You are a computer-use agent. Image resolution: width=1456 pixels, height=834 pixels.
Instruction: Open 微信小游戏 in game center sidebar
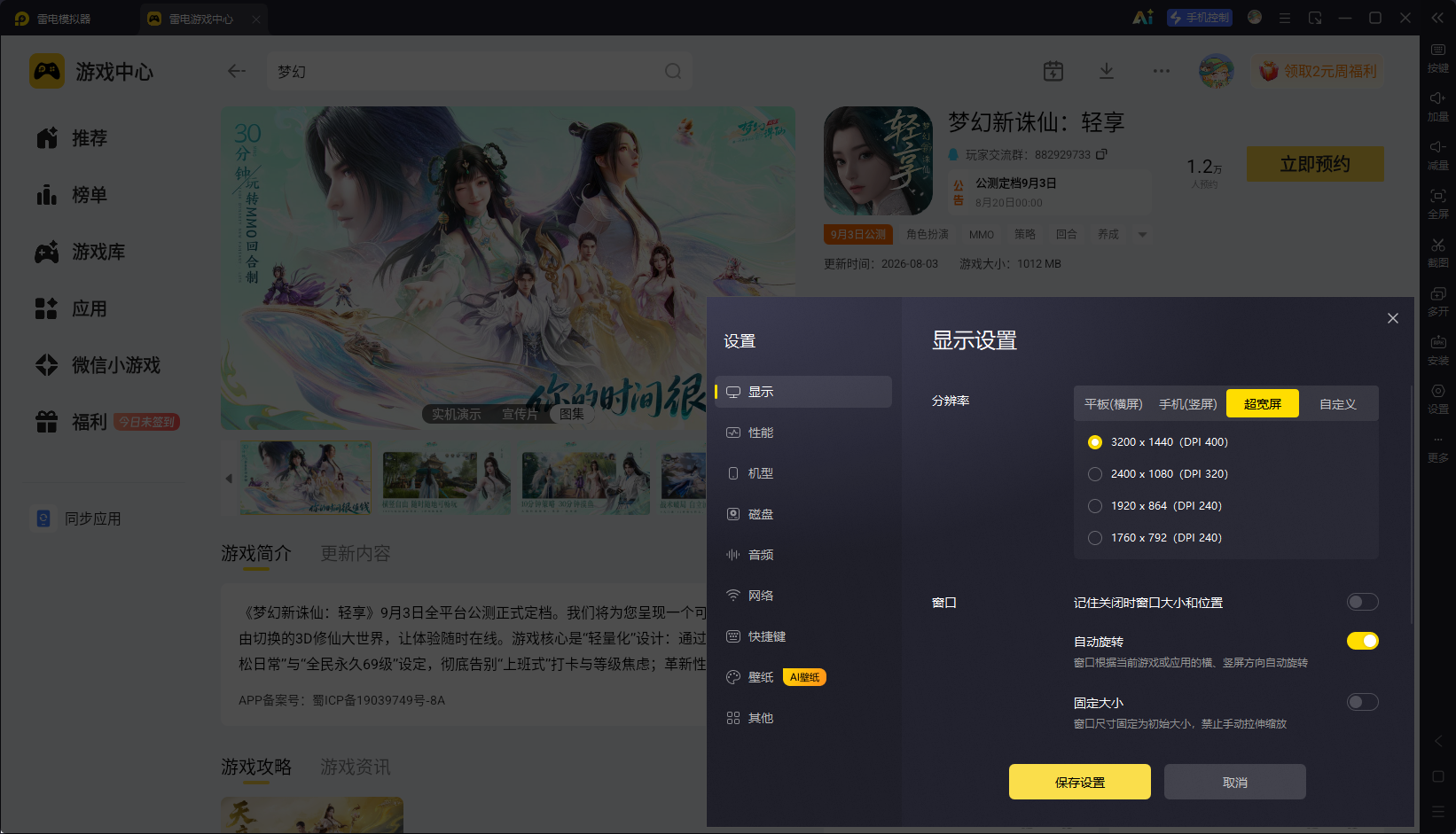pyautogui.click(x=98, y=365)
